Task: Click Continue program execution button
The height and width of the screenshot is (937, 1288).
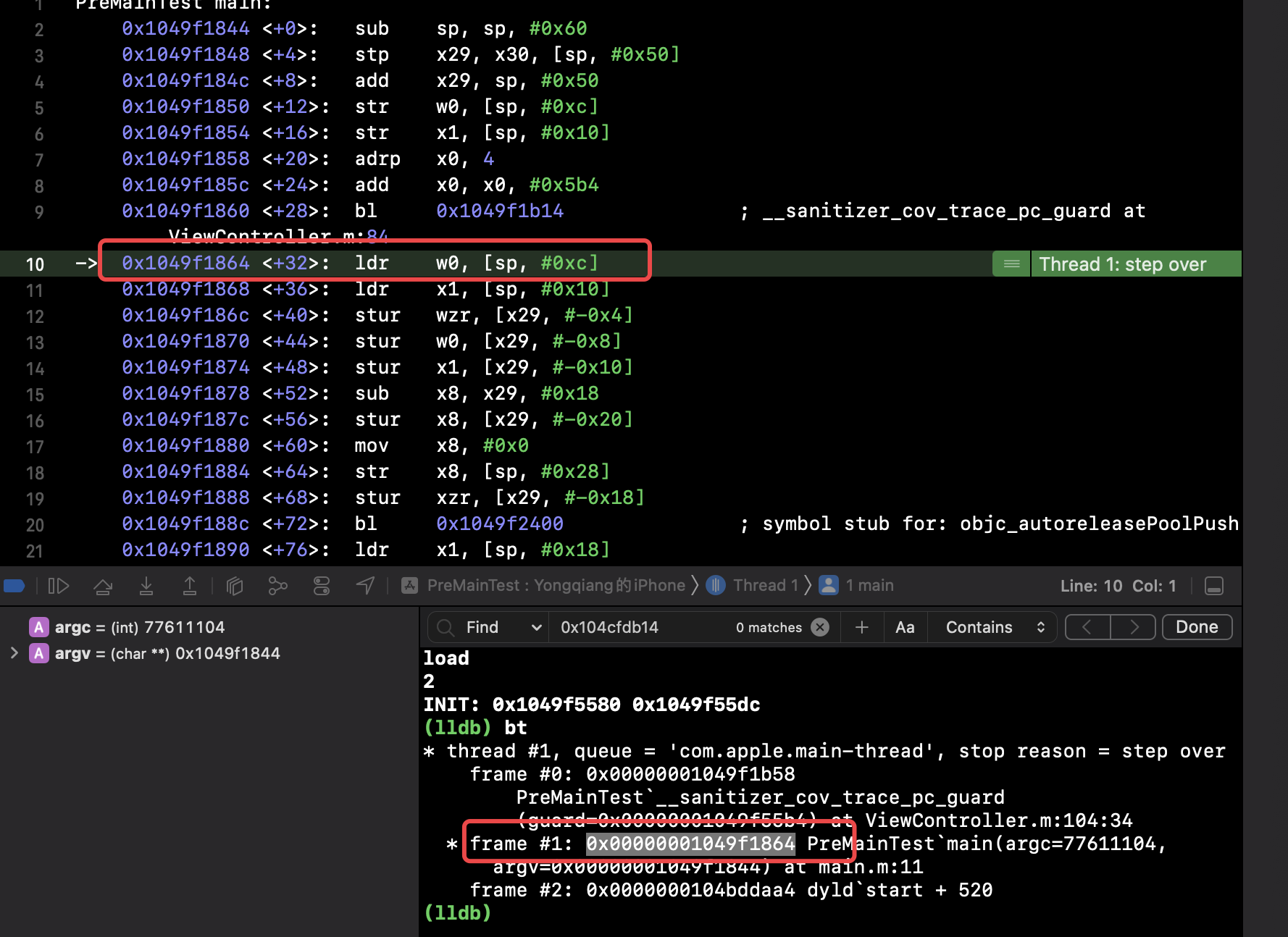Action: [58, 586]
